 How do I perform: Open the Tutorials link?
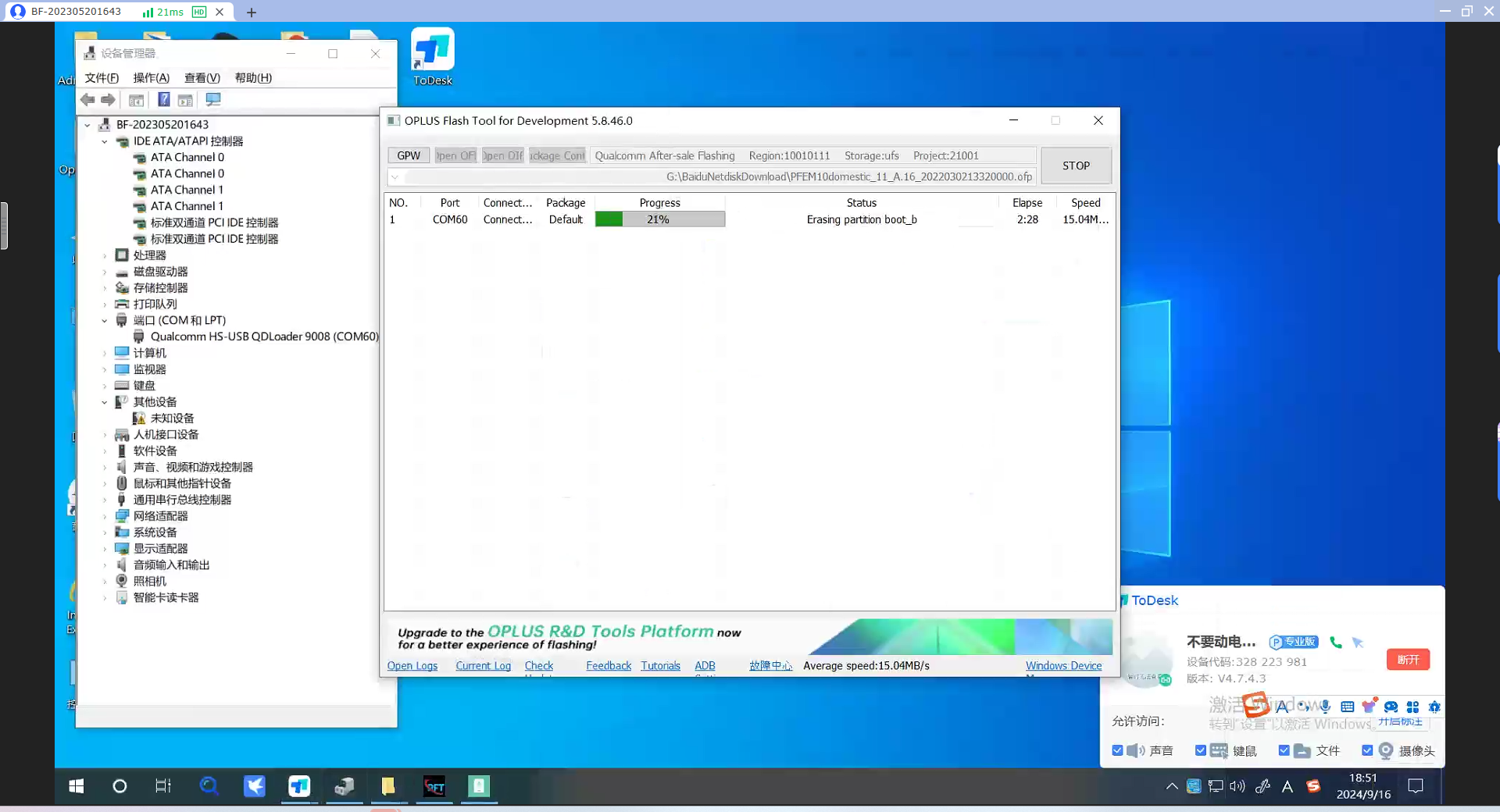pos(661,666)
